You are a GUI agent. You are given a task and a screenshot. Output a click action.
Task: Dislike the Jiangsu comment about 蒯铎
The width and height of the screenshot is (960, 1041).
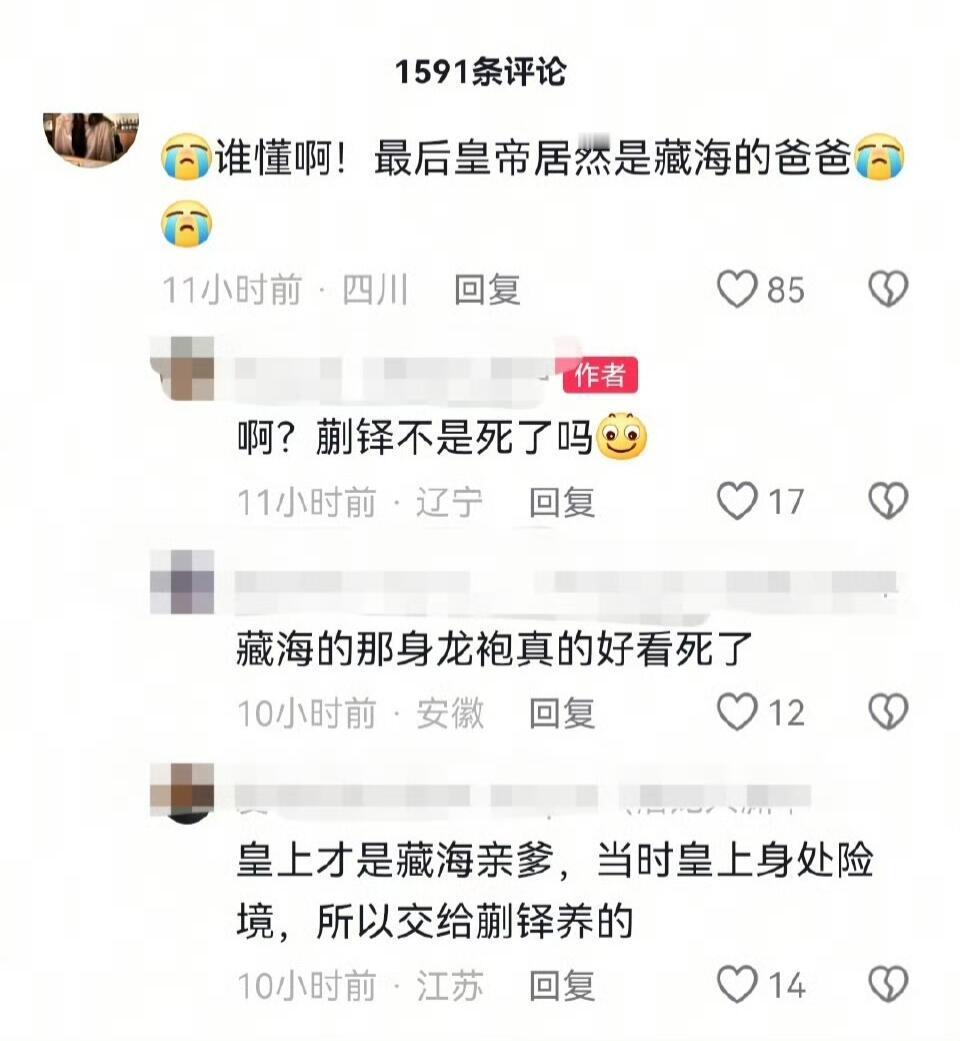click(888, 985)
